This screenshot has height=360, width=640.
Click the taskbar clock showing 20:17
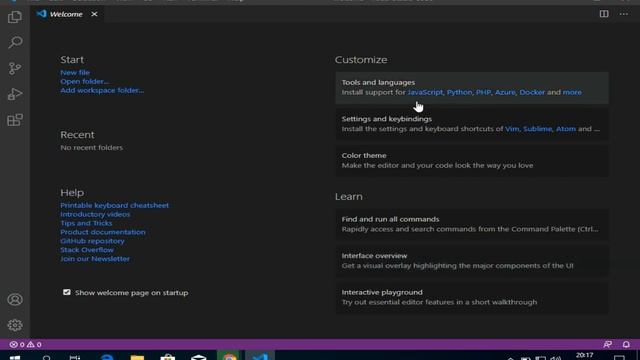coord(584,356)
